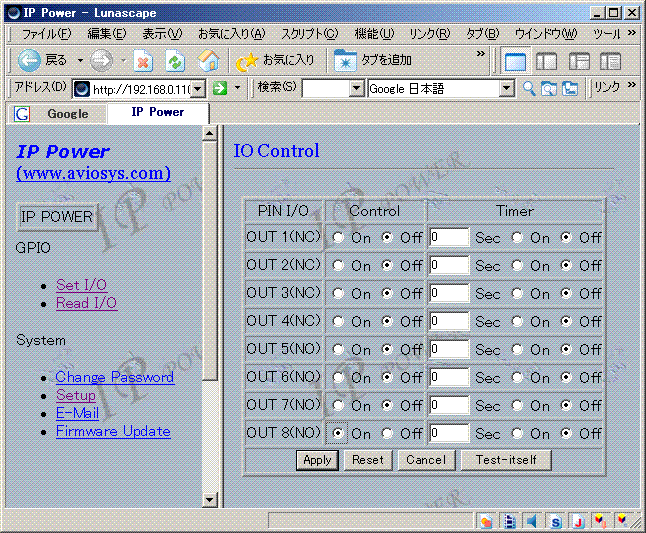Click the Apply button
The height and width of the screenshot is (533, 646).
317,460
